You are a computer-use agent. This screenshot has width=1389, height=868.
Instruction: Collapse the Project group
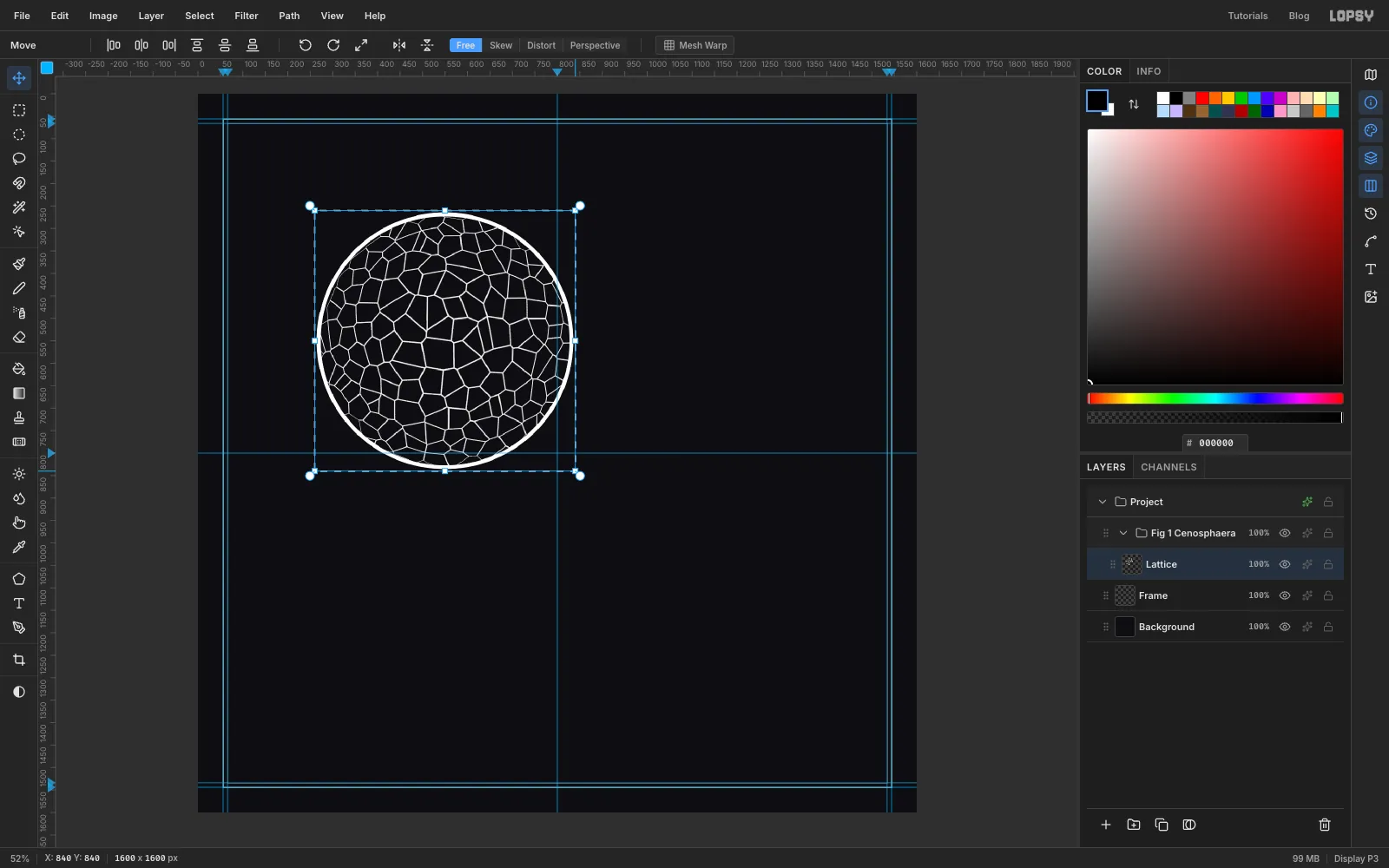[1103, 502]
